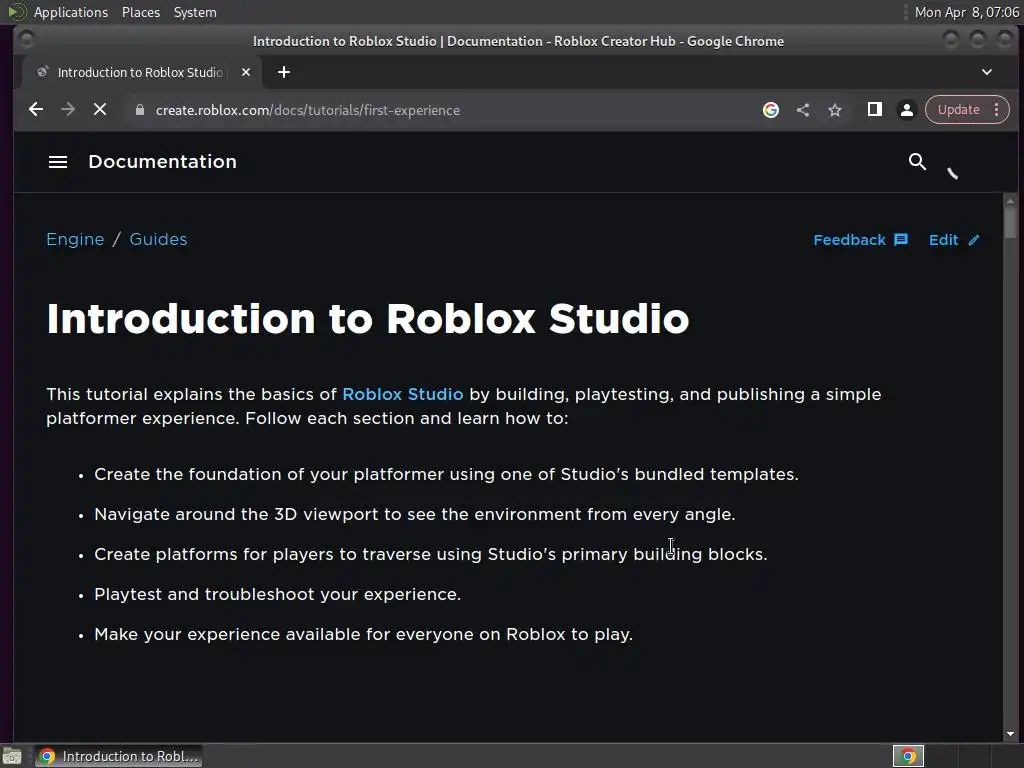
Task: Open the System menu
Action: coord(195,12)
